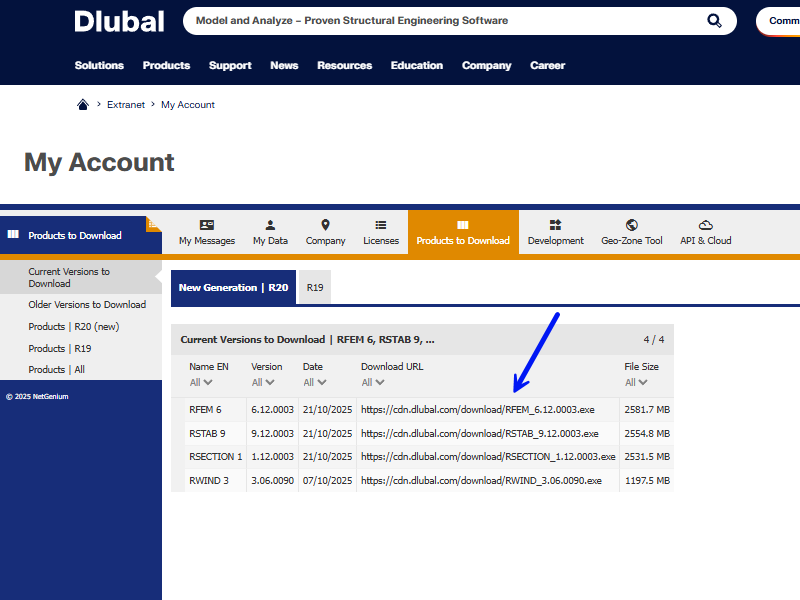The height and width of the screenshot is (600, 800).
Task: Click the search magnifier icon
Action: click(714, 20)
